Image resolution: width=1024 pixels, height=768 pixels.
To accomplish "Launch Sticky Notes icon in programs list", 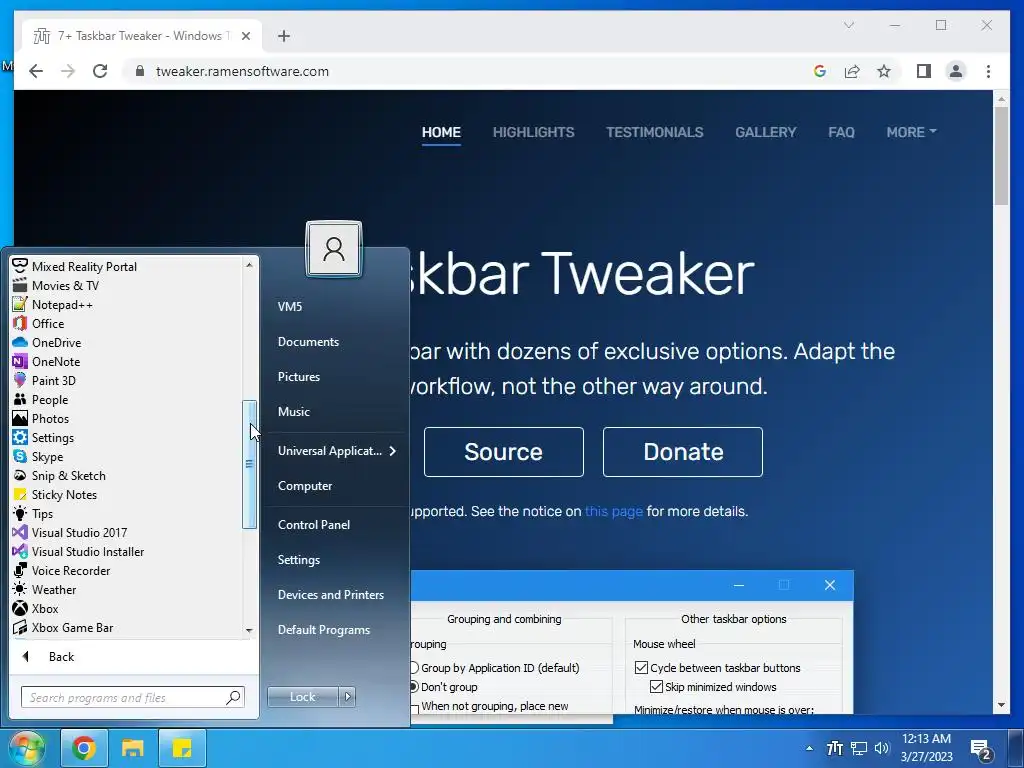I will 20,494.
